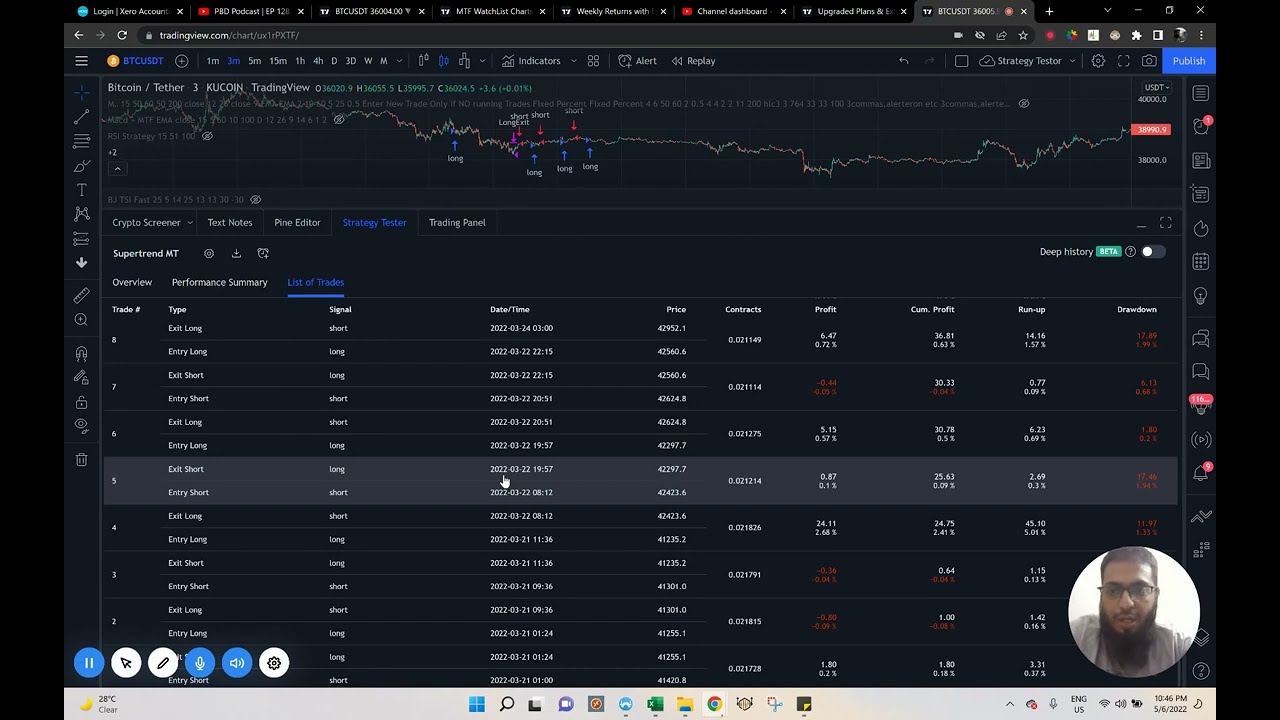Lock all drawing tools icon
Image resolution: width=1280 pixels, height=720 pixels.
(x=81, y=402)
